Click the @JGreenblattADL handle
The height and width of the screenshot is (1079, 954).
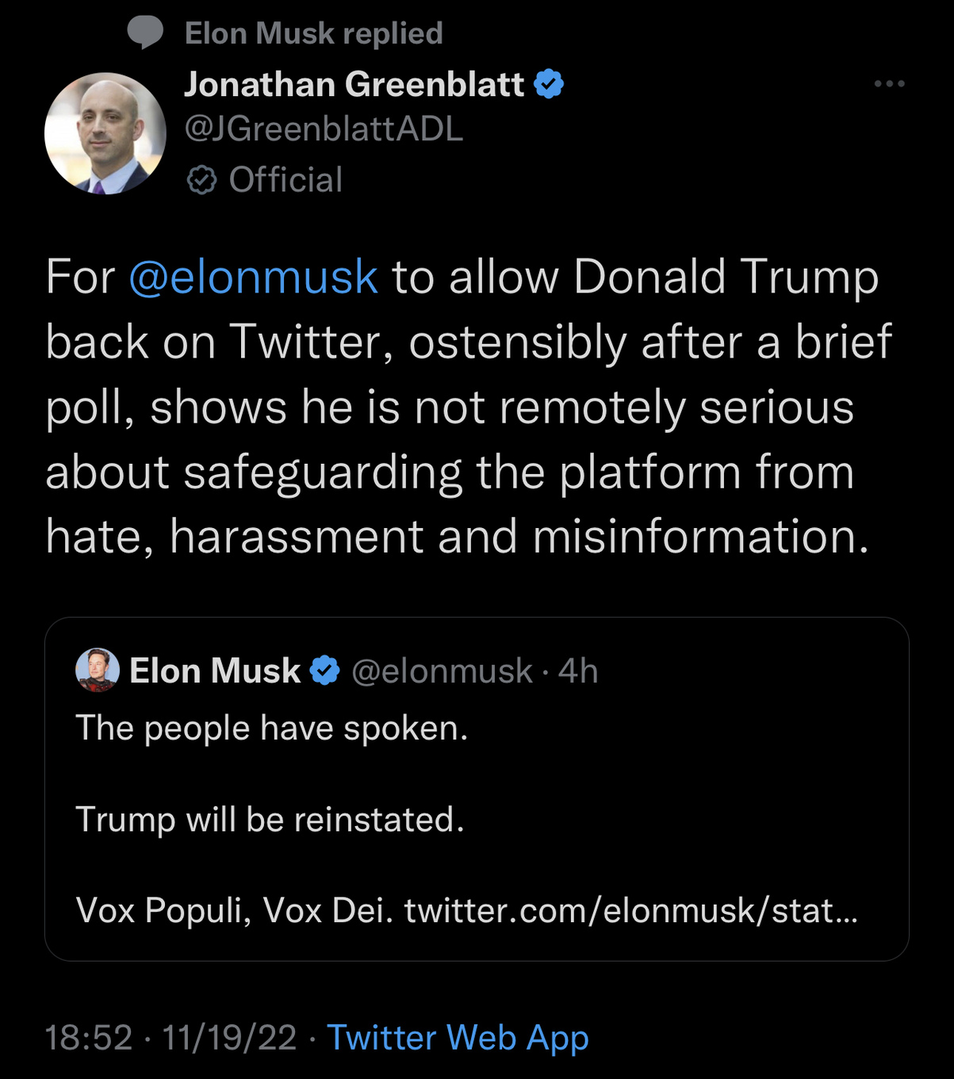click(x=323, y=130)
